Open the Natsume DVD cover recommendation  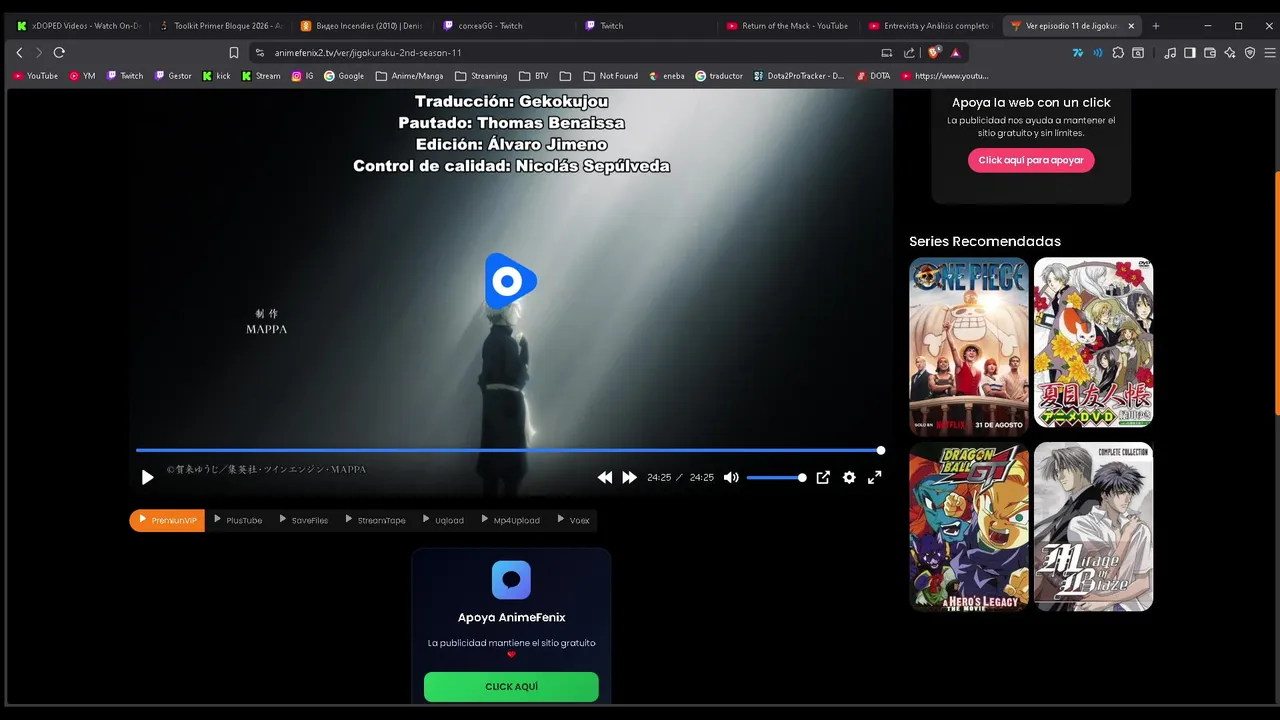point(1093,342)
